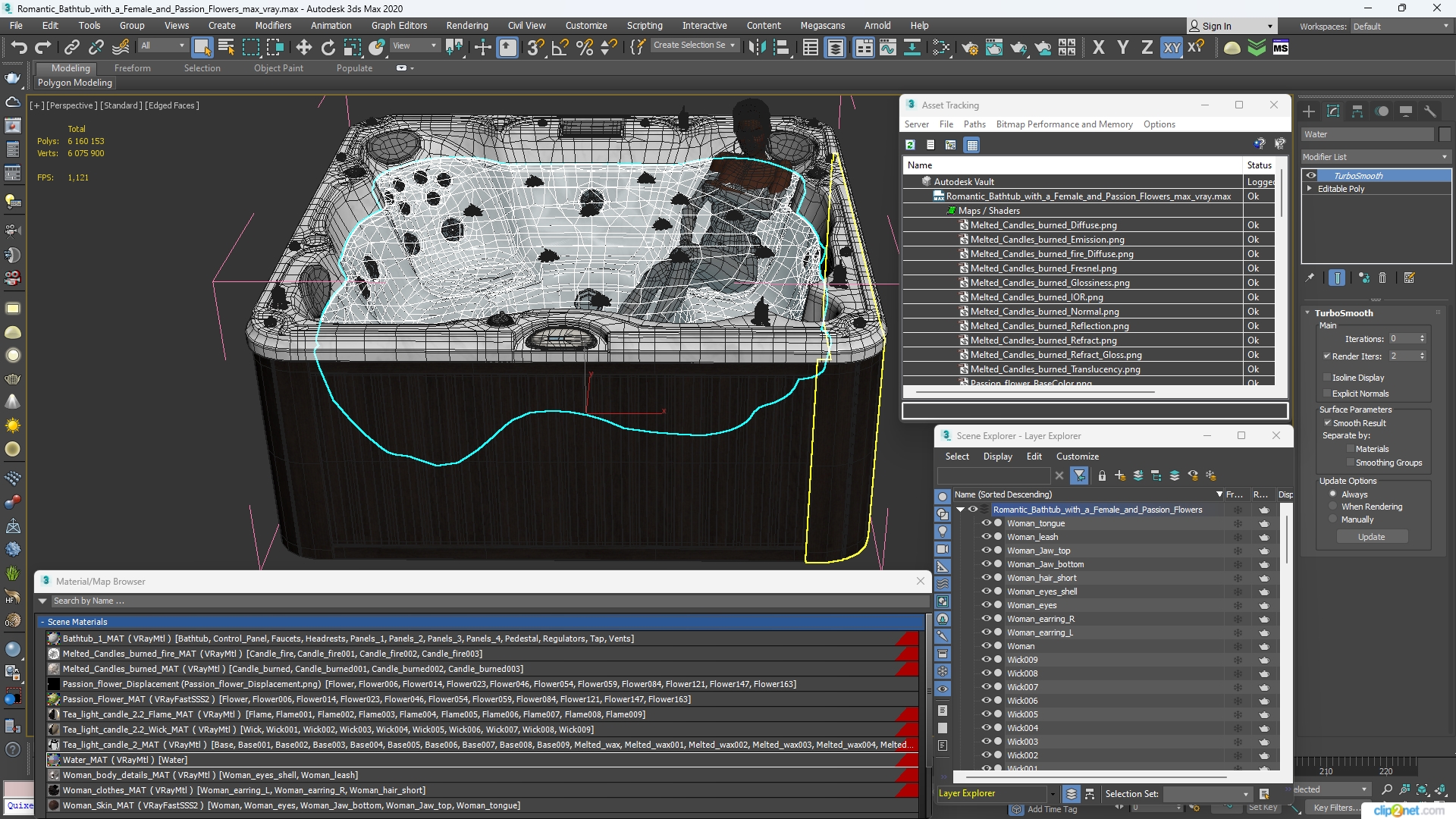The width and height of the screenshot is (1456, 819).
Task: Click the Rotate tool icon
Action: (x=328, y=47)
